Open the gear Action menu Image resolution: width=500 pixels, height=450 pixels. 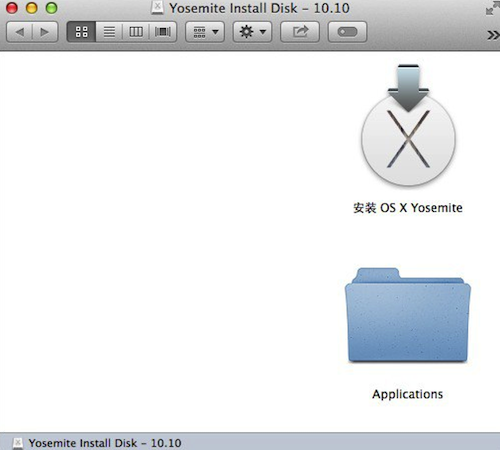pyautogui.click(x=252, y=32)
